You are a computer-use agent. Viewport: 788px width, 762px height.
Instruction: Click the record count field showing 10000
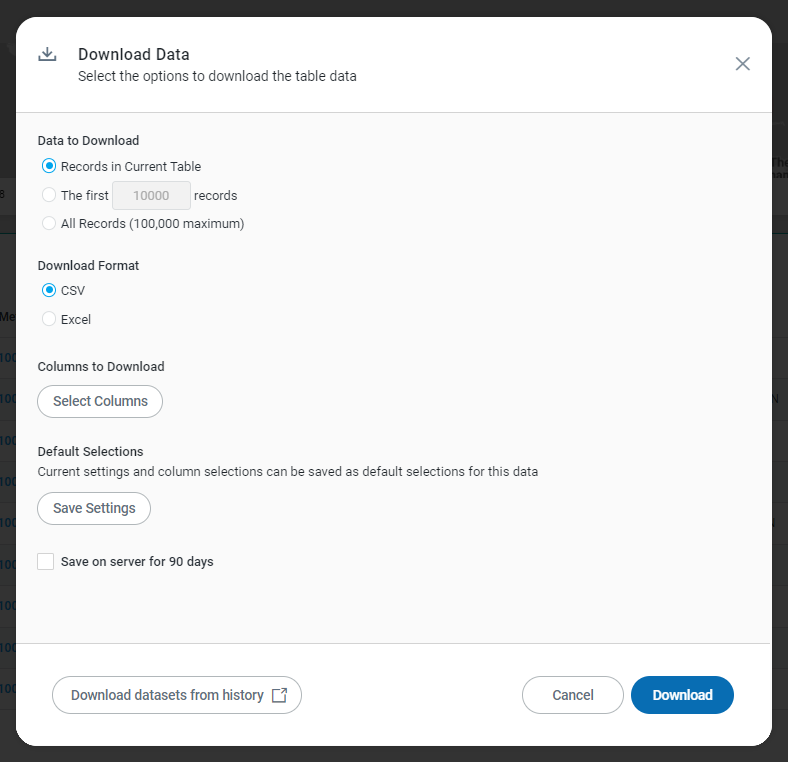pos(151,196)
